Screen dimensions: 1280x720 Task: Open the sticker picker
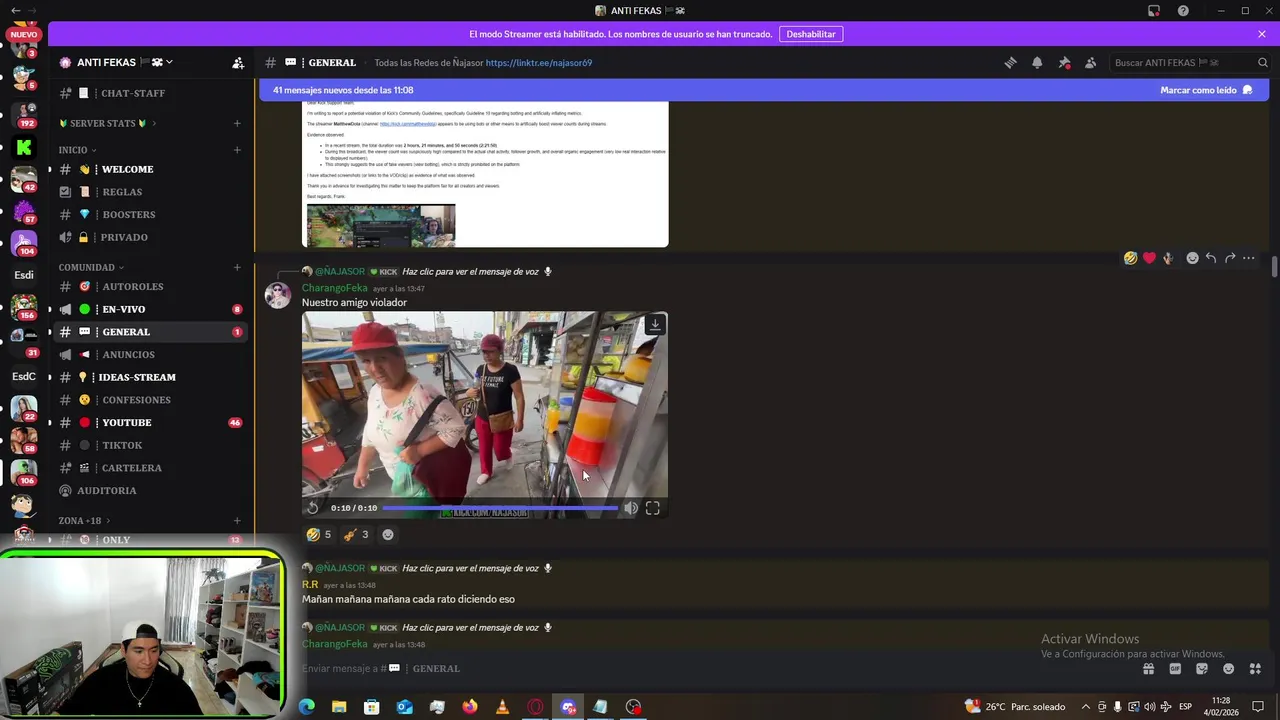(1202, 668)
